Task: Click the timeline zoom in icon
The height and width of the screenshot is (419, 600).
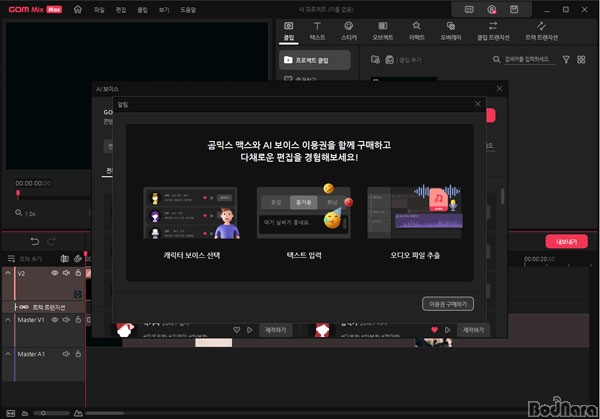Action: click(78, 413)
